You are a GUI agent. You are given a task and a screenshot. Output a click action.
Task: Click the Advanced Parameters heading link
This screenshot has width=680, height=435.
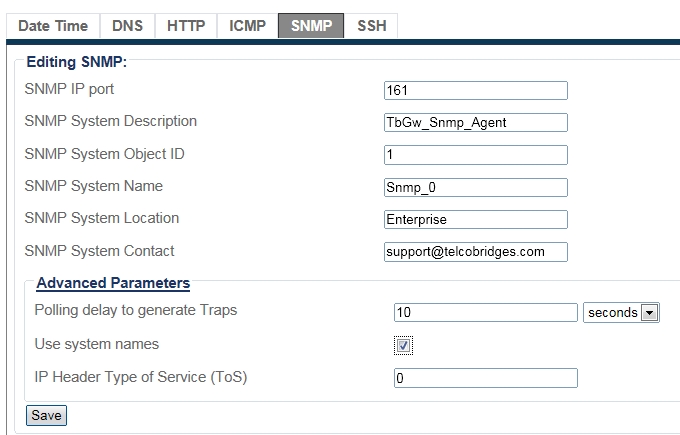point(113,283)
